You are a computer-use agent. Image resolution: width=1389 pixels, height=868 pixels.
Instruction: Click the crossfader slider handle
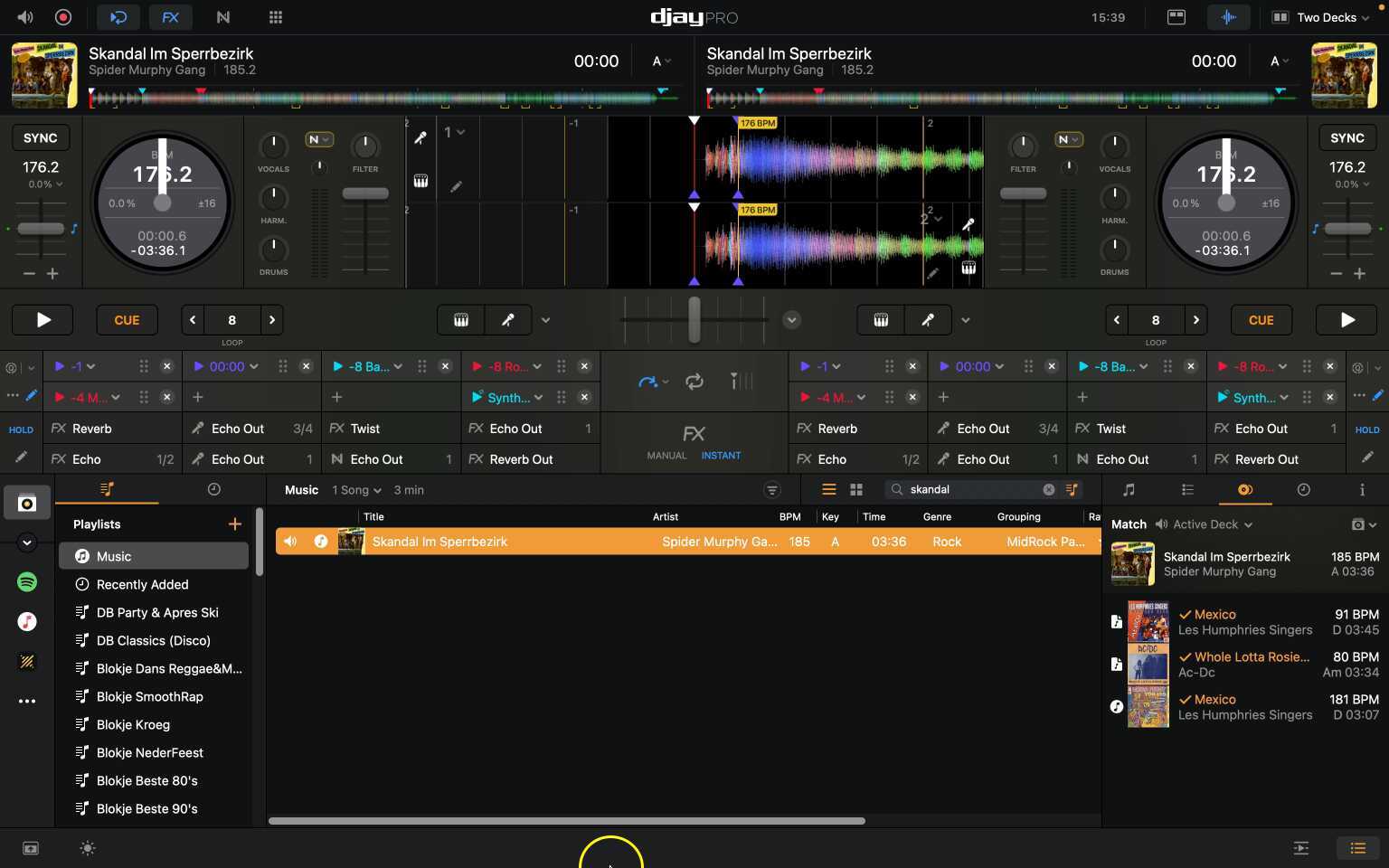[694, 320]
